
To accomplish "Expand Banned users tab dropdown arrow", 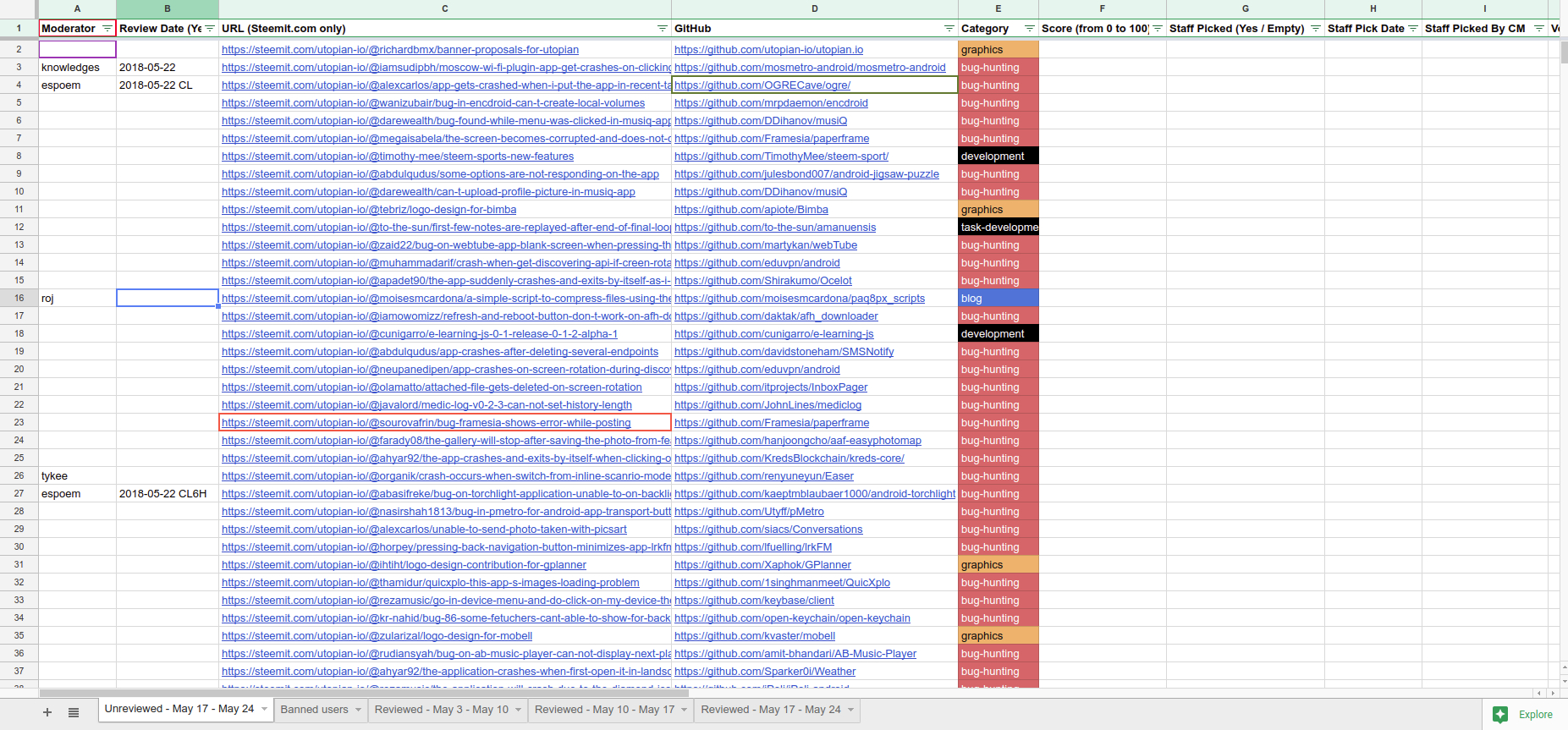I will click(x=359, y=710).
